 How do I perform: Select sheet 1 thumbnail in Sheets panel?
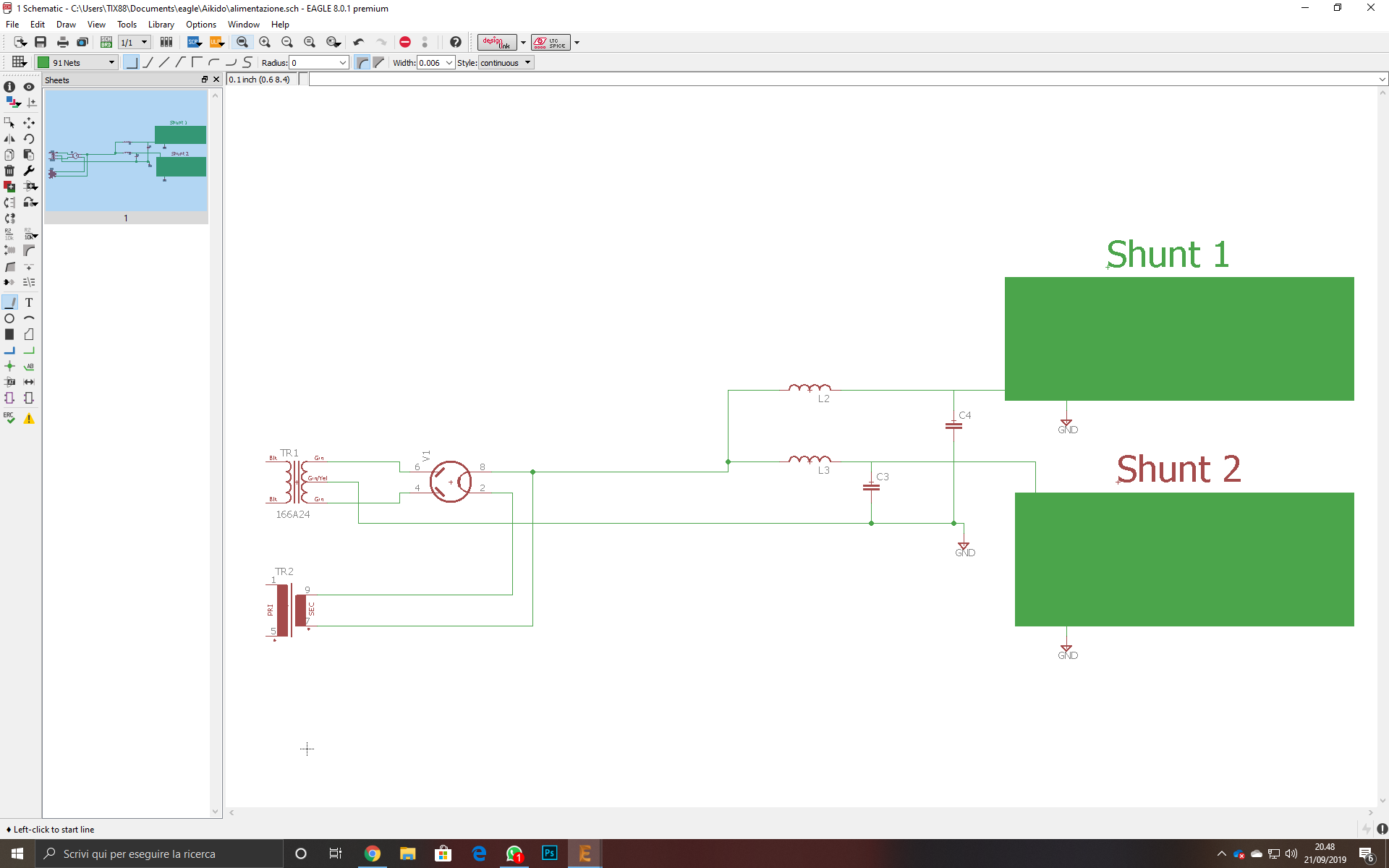coord(126,156)
